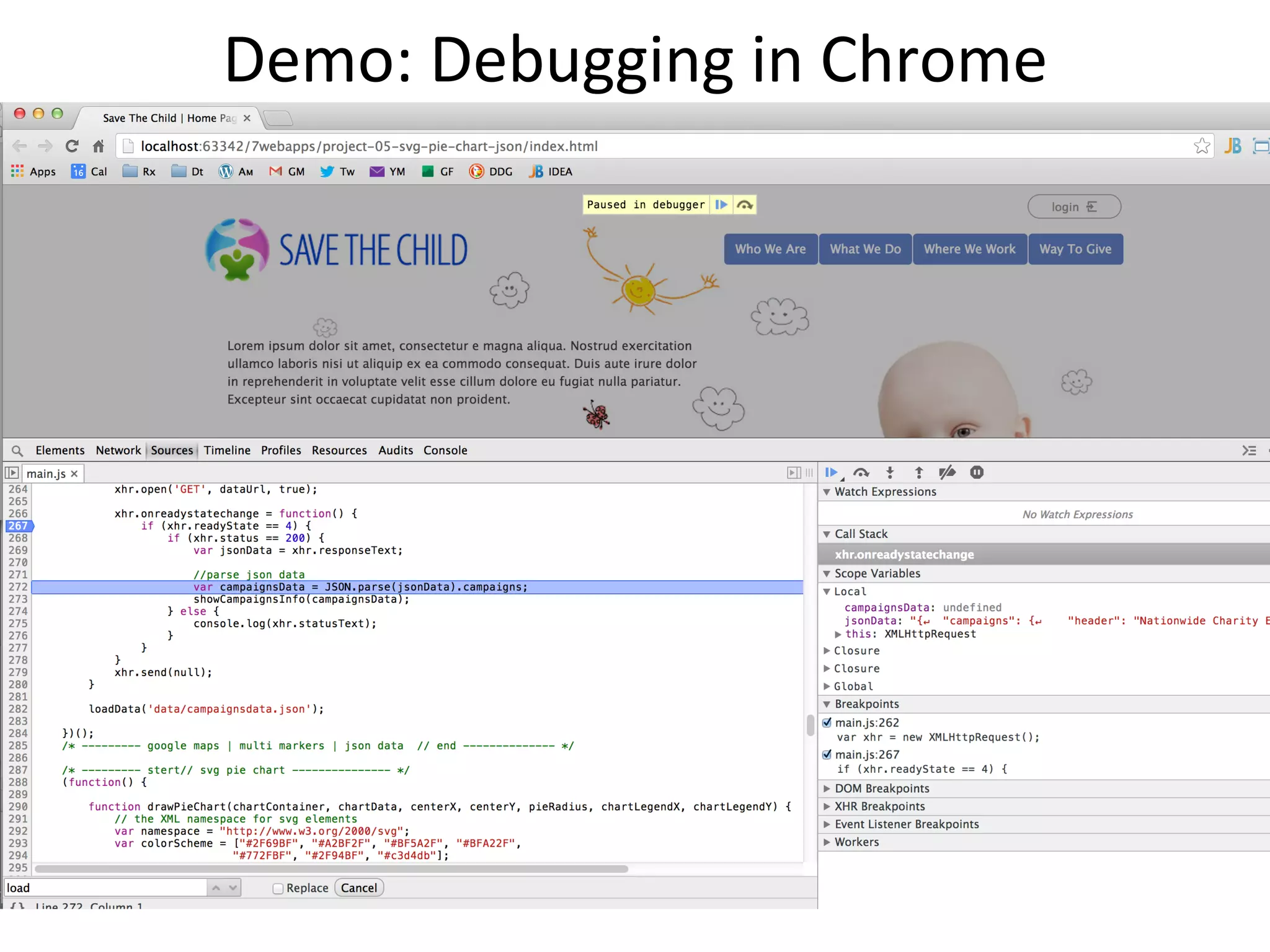1270x952 pixels.
Task: Click Step out of current function
Action: click(919, 473)
